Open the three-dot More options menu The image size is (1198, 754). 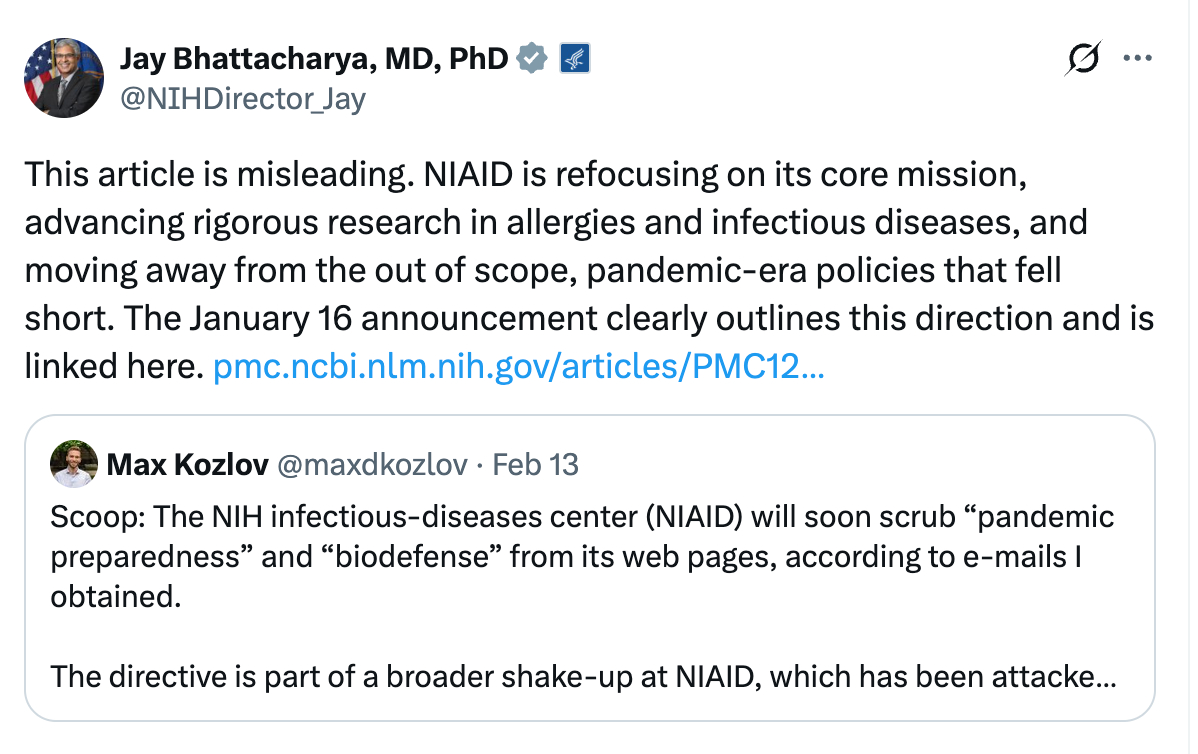[x=1138, y=58]
